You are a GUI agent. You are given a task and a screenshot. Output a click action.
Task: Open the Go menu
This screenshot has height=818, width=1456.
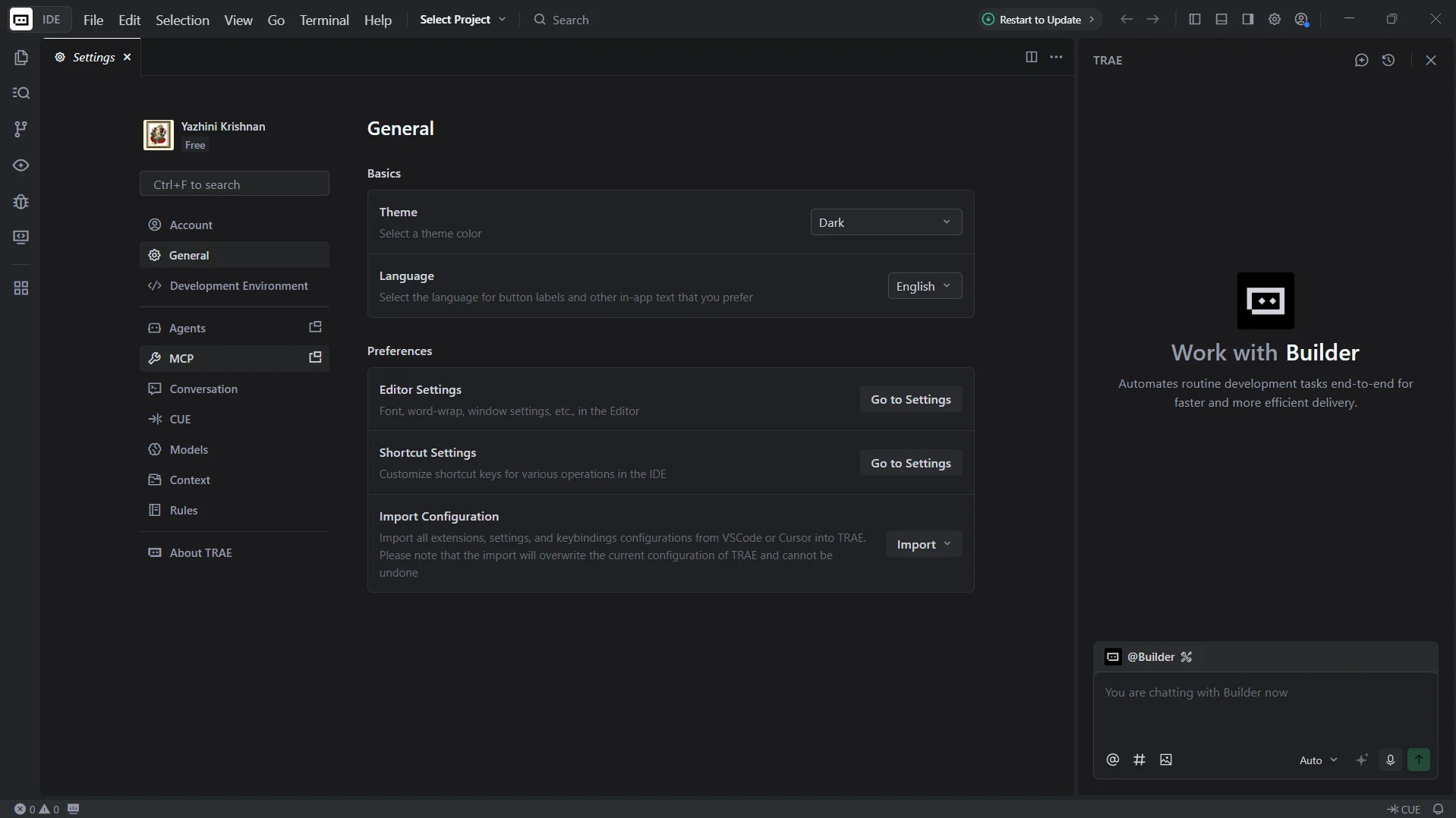(276, 20)
